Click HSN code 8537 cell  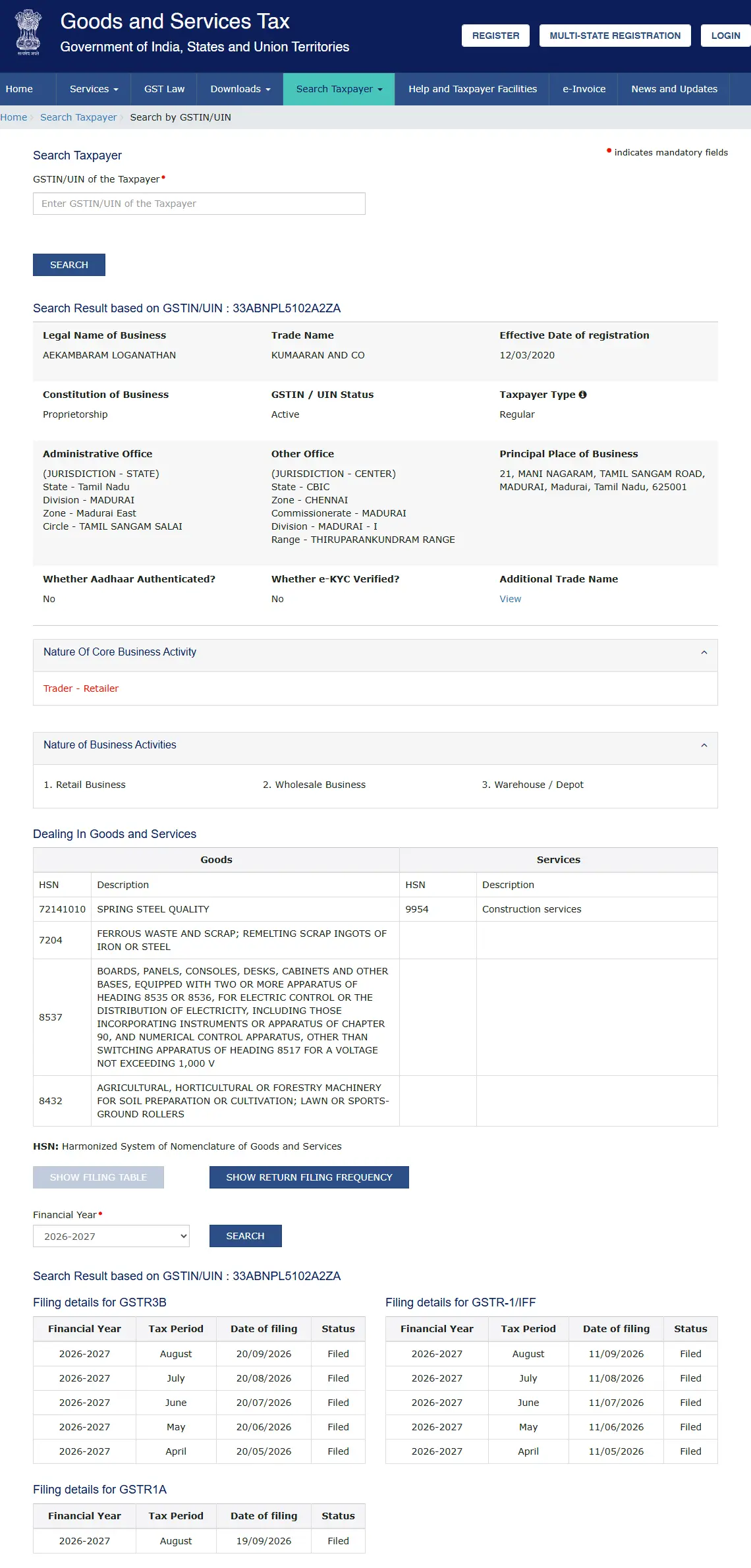[x=62, y=1017]
